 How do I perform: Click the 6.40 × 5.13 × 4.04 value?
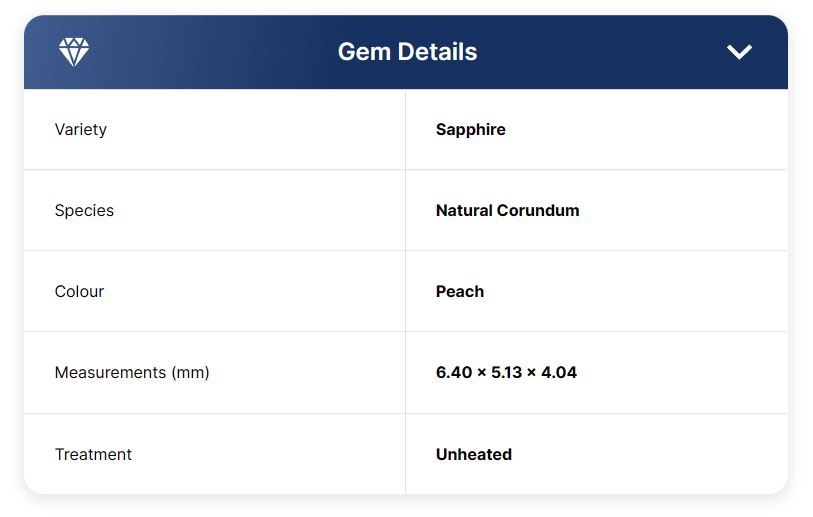(x=506, y=372)
